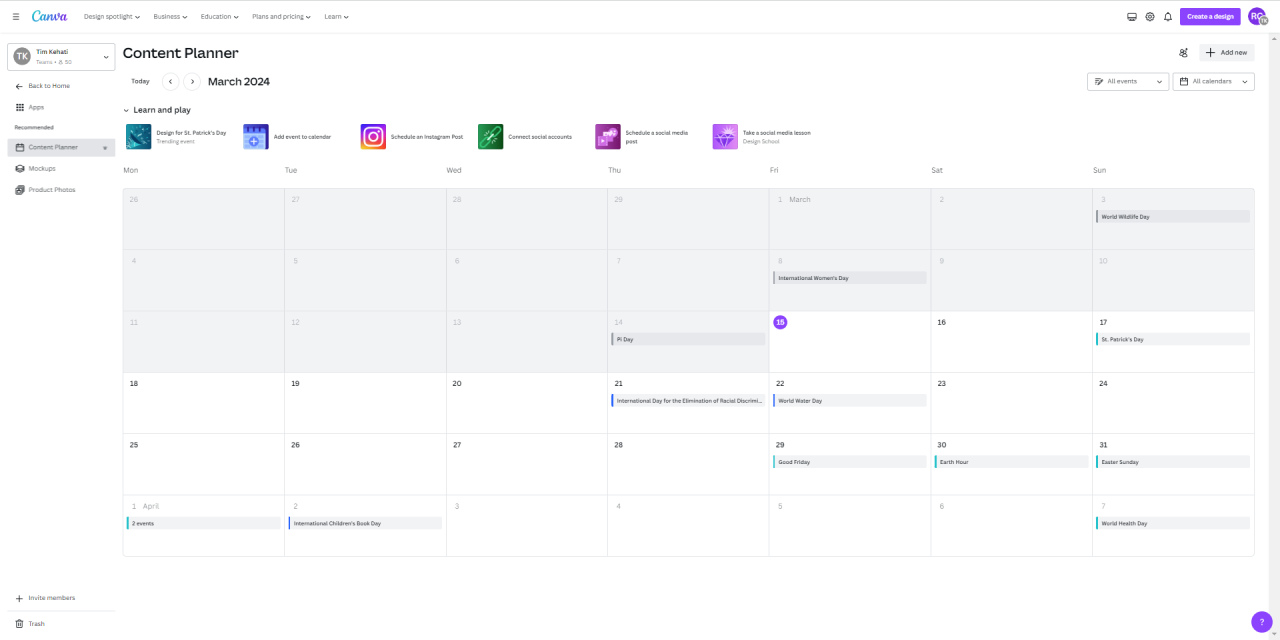Go to the next month arrow
Viewport: 1280px width, 640px height.
pos(192,82)
